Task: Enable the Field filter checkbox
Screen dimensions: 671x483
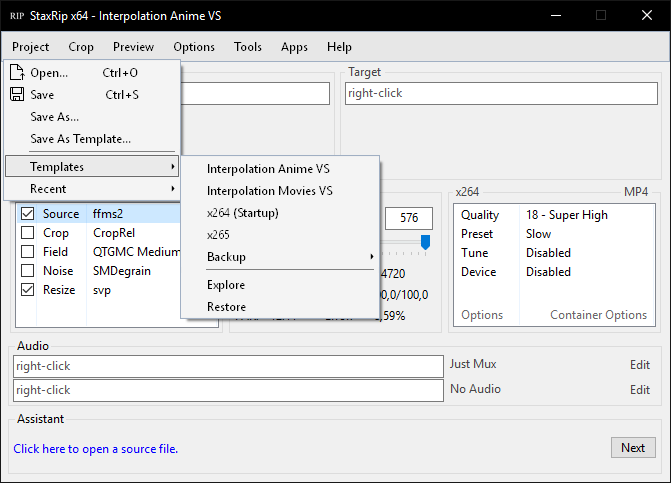Action: tap(28, 252)
